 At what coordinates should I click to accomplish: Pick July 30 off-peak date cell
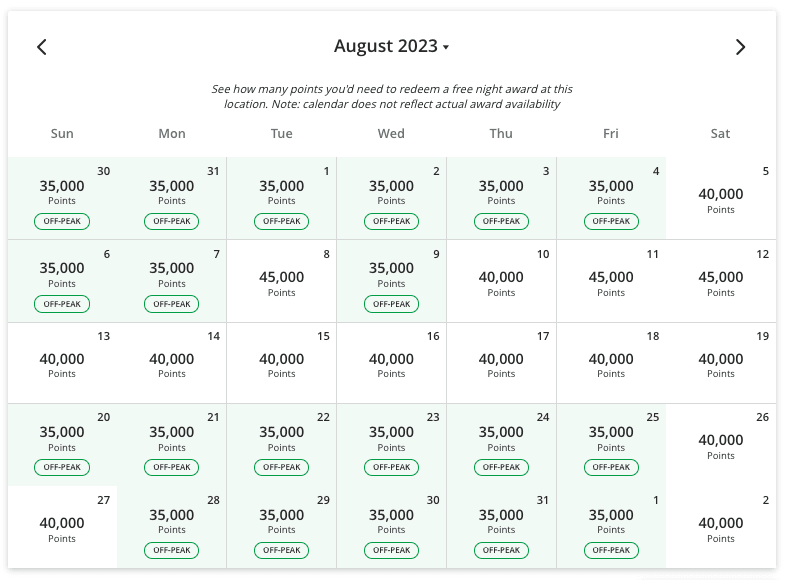(x=62, y=198)
